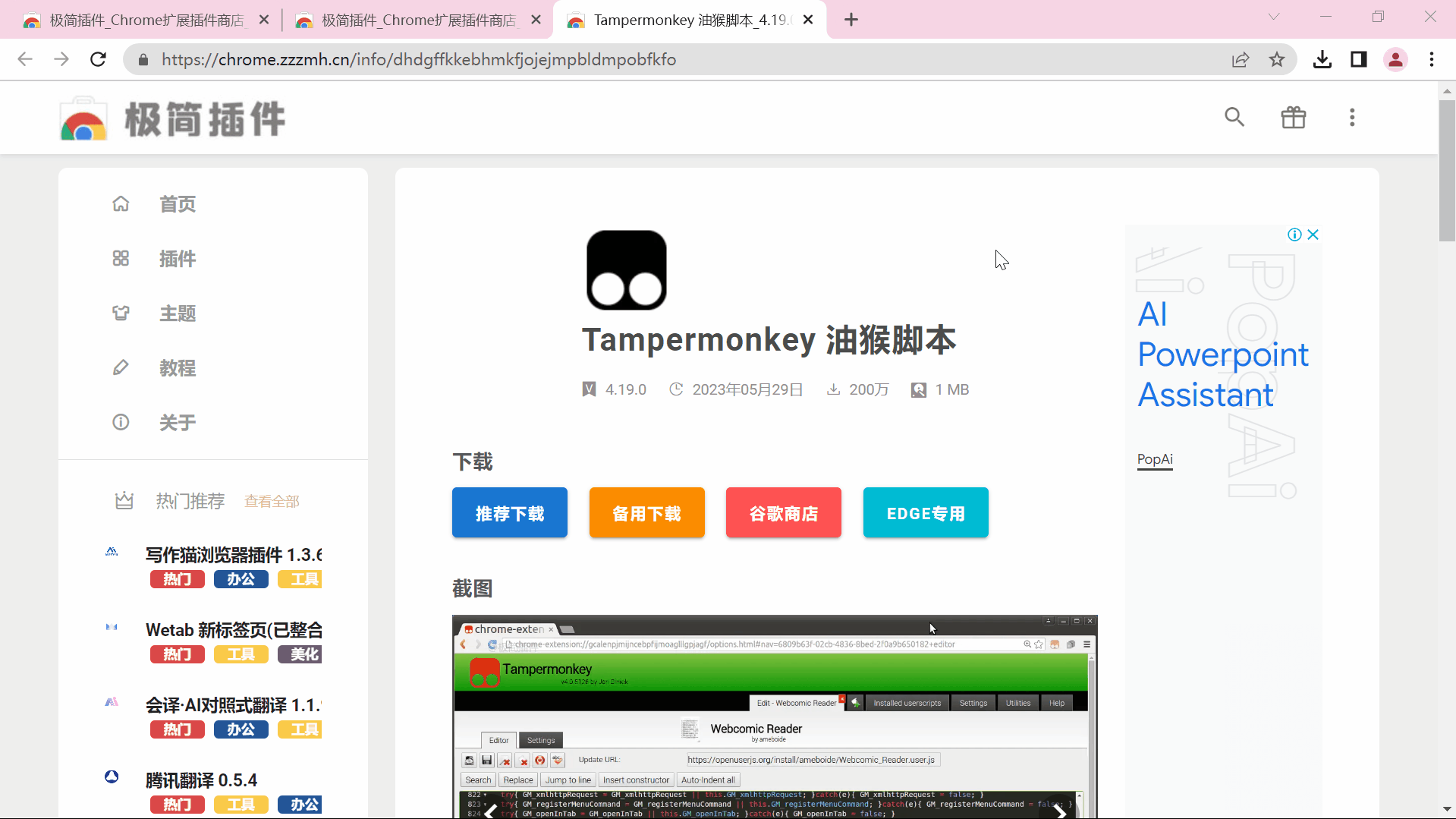Close the Tampermonkey tab
The image size is (1456, 819).
coord(808,20)
